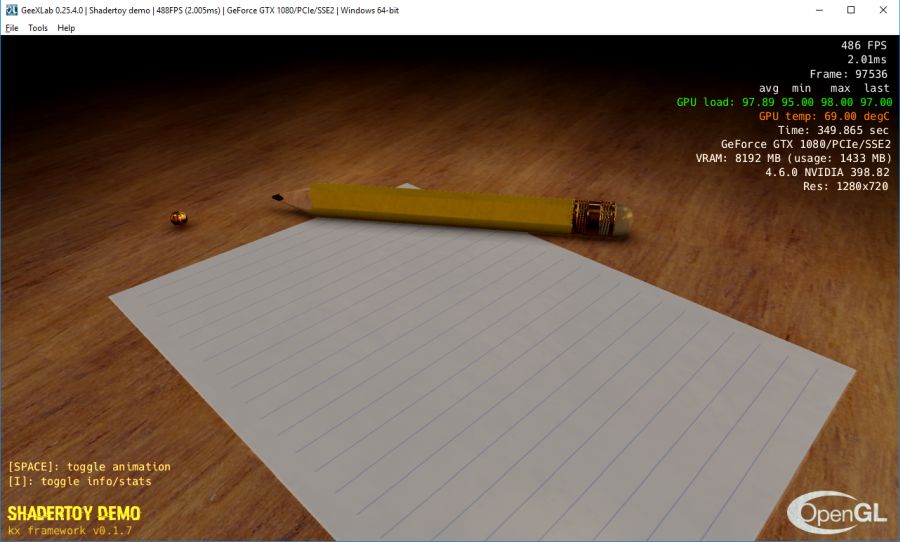Click the 'GPU temp: 69.00 degC' line
900x542 pixels.
824,116
